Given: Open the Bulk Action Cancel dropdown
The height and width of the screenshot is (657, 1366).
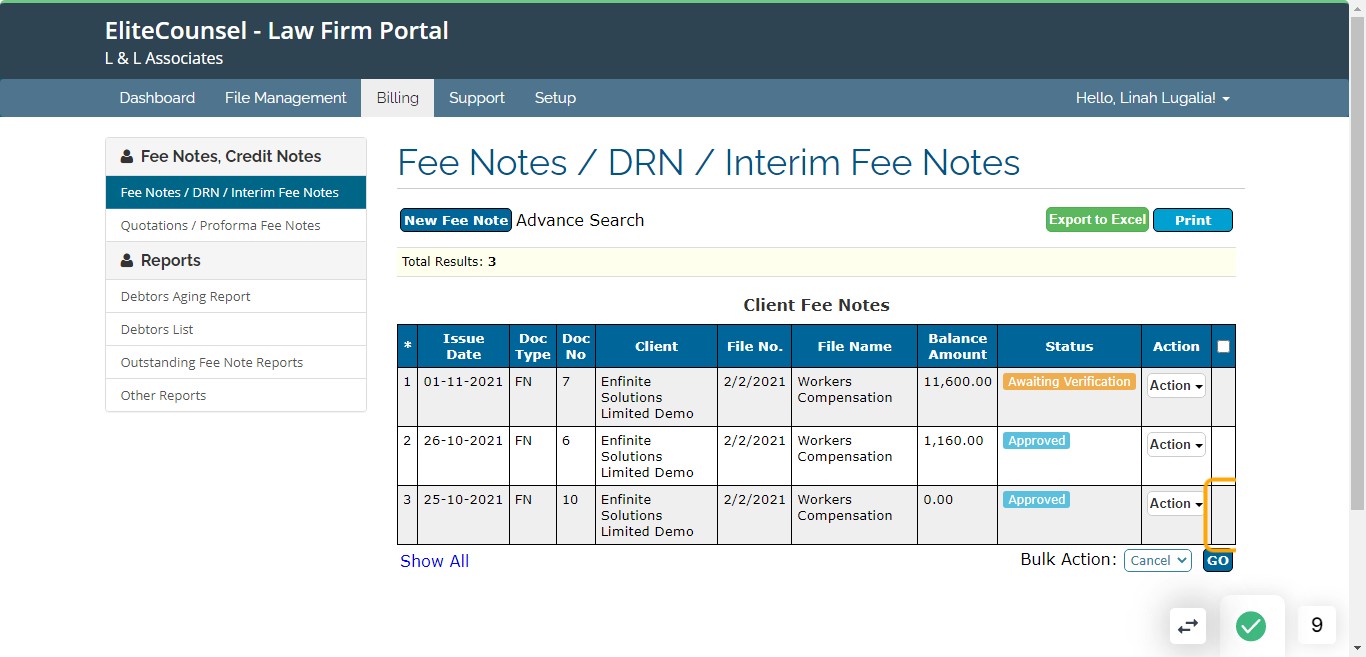Looking at the screenshot, I should [1158, 560].
